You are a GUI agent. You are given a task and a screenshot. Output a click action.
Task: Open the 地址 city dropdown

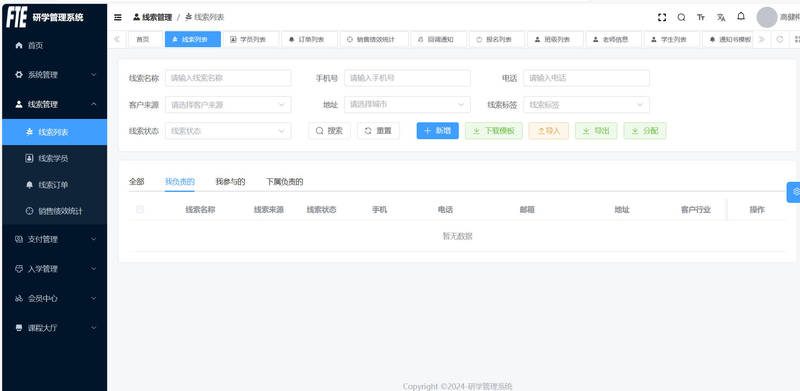[x=407, y=105]
